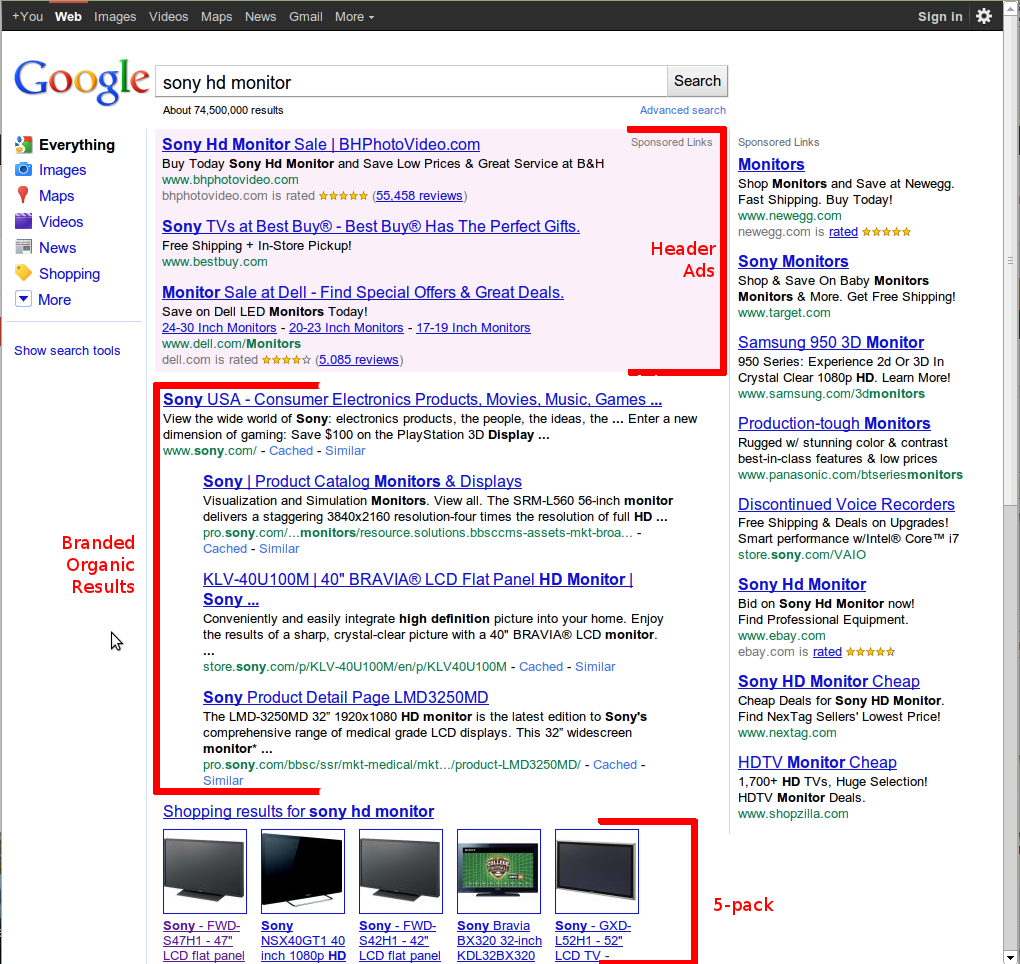Select the Maps pin icon

coord(23,196)
